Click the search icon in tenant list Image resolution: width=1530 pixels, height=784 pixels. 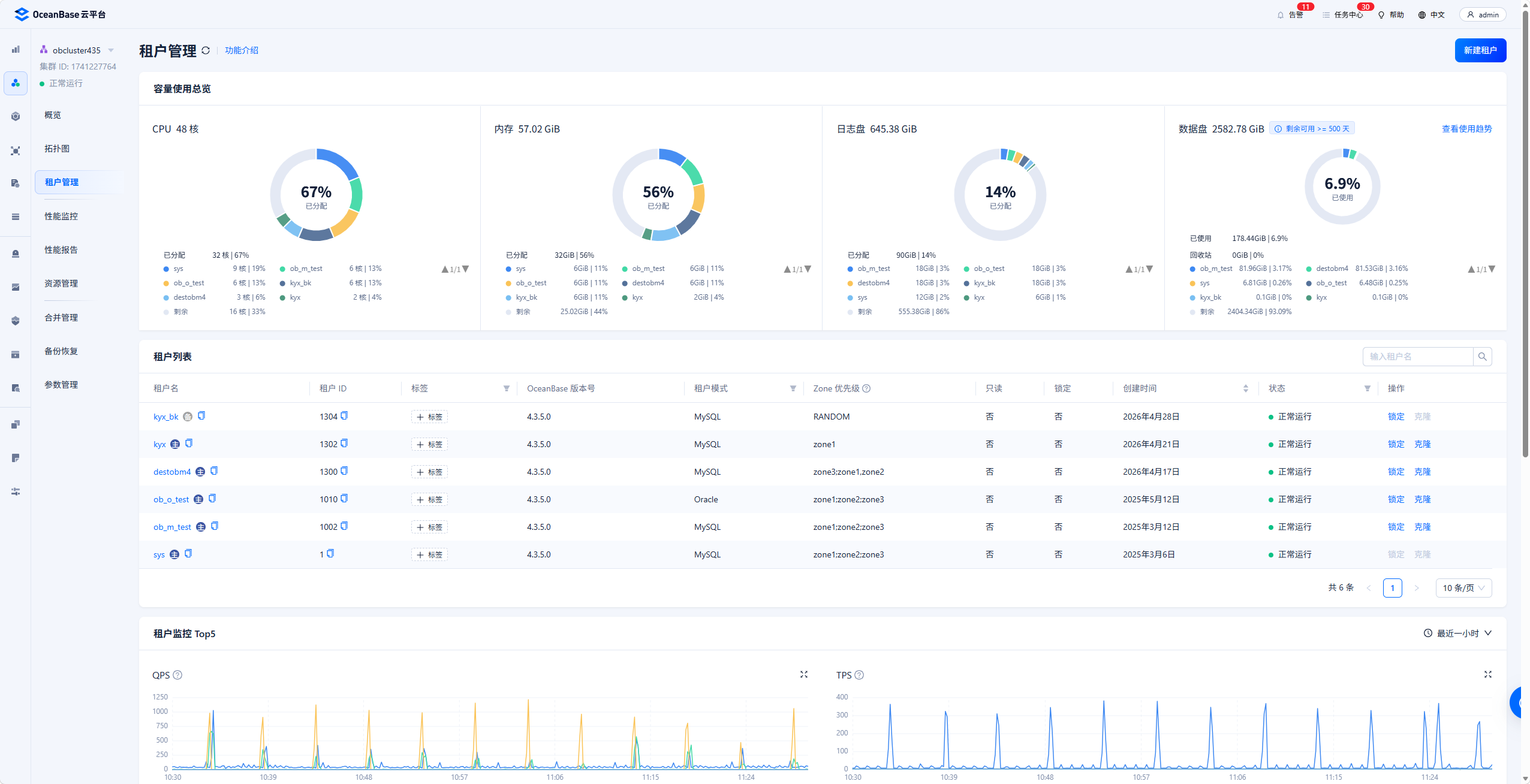coord(1482,357)
